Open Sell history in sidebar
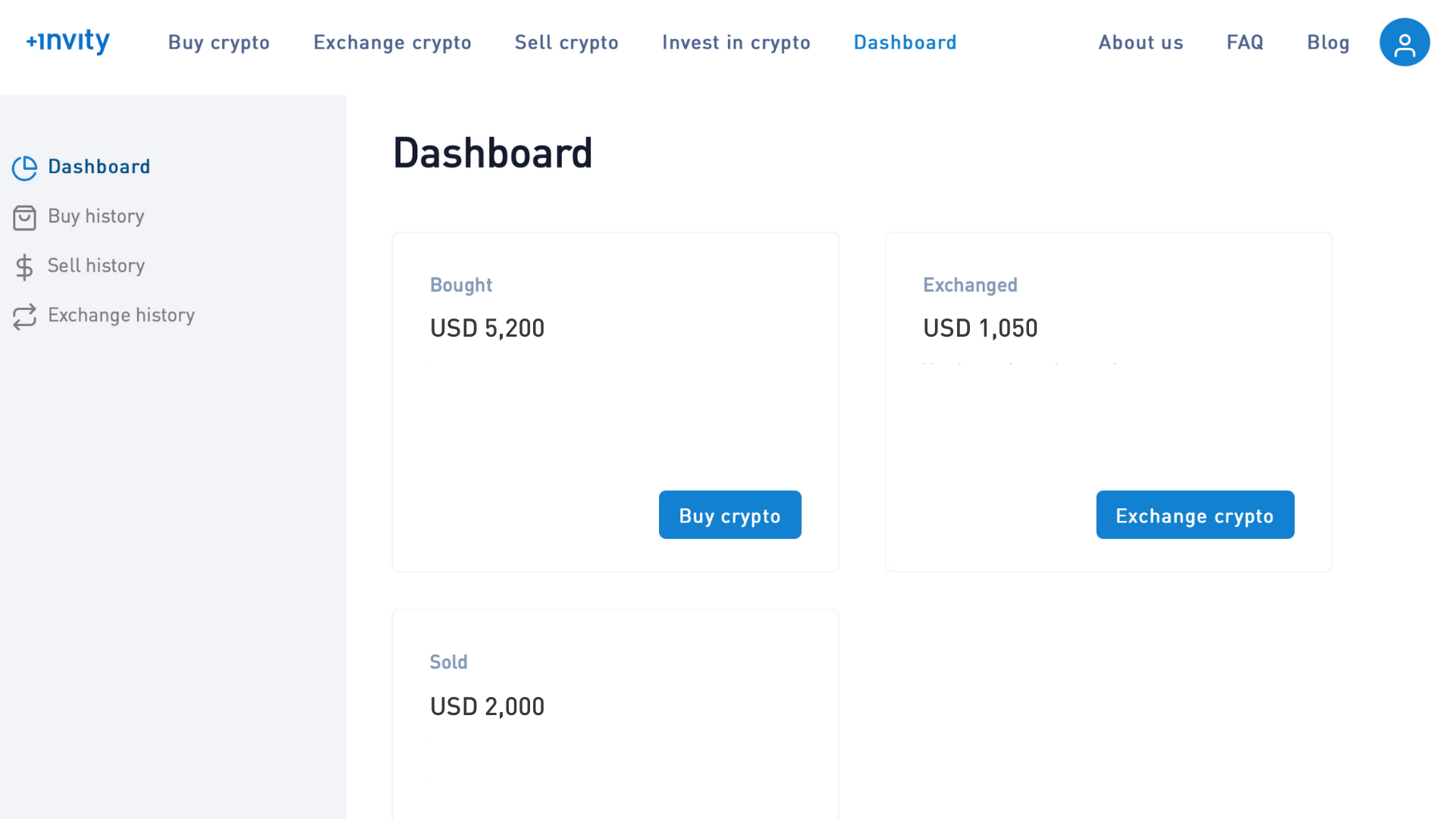Viewport: 1456px width, 819px height. tap(96, 266)
